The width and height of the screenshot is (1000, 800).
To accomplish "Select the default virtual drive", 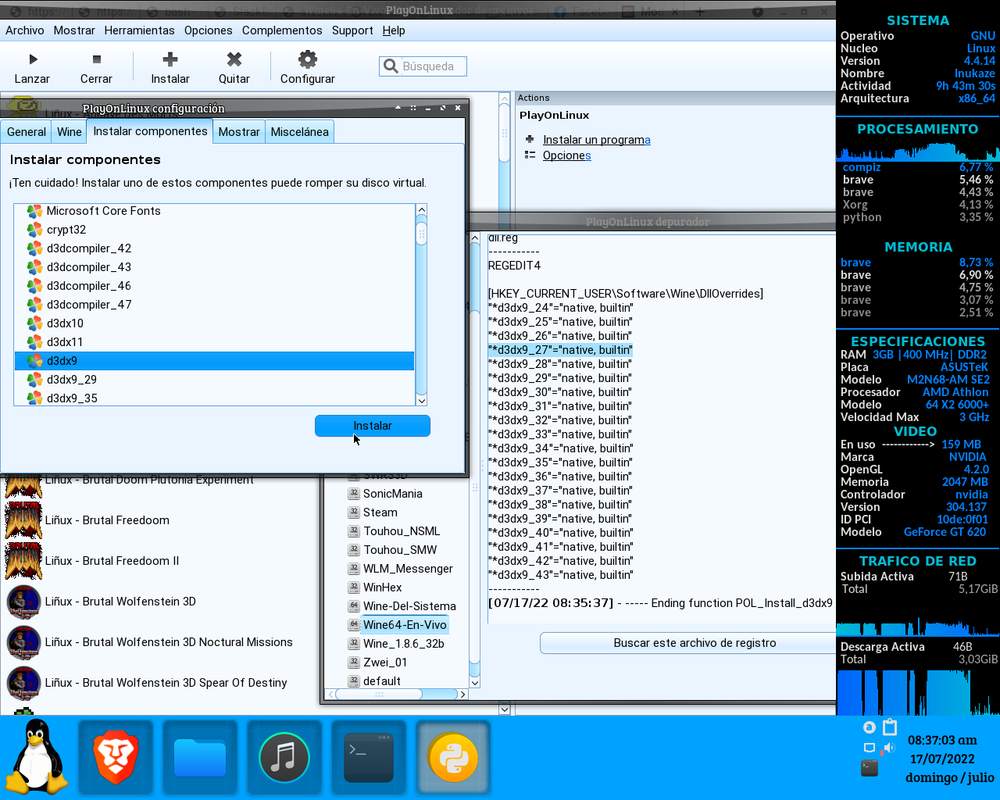I will click(381, 681).
